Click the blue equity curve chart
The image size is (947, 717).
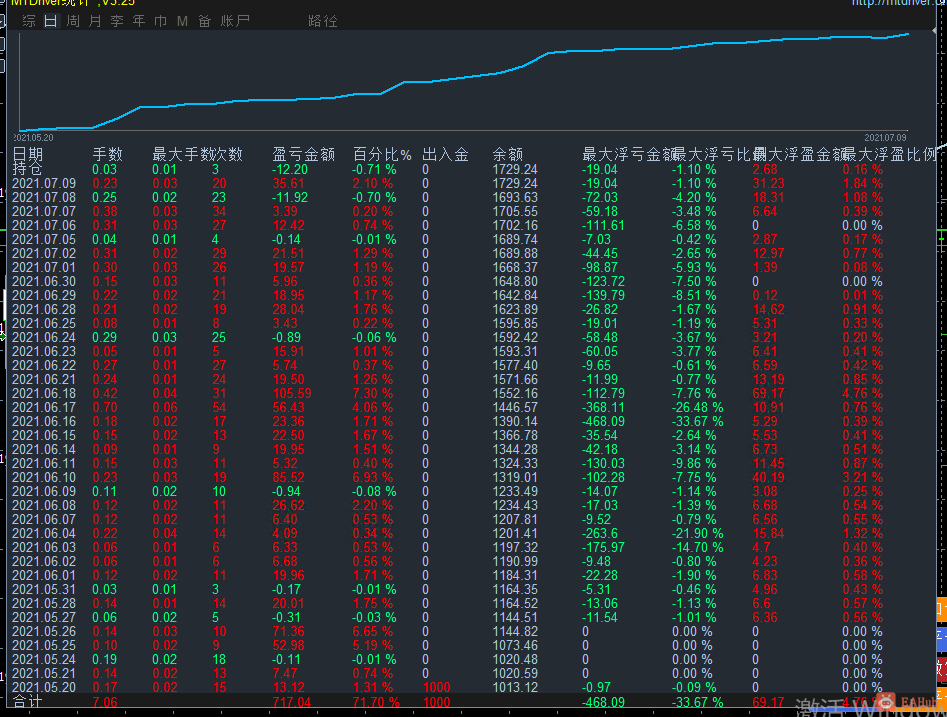click(x=464, y=82)
